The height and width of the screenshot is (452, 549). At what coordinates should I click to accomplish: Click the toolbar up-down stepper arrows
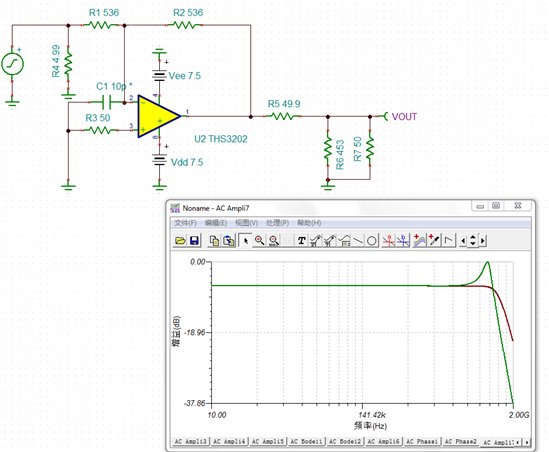473,241
